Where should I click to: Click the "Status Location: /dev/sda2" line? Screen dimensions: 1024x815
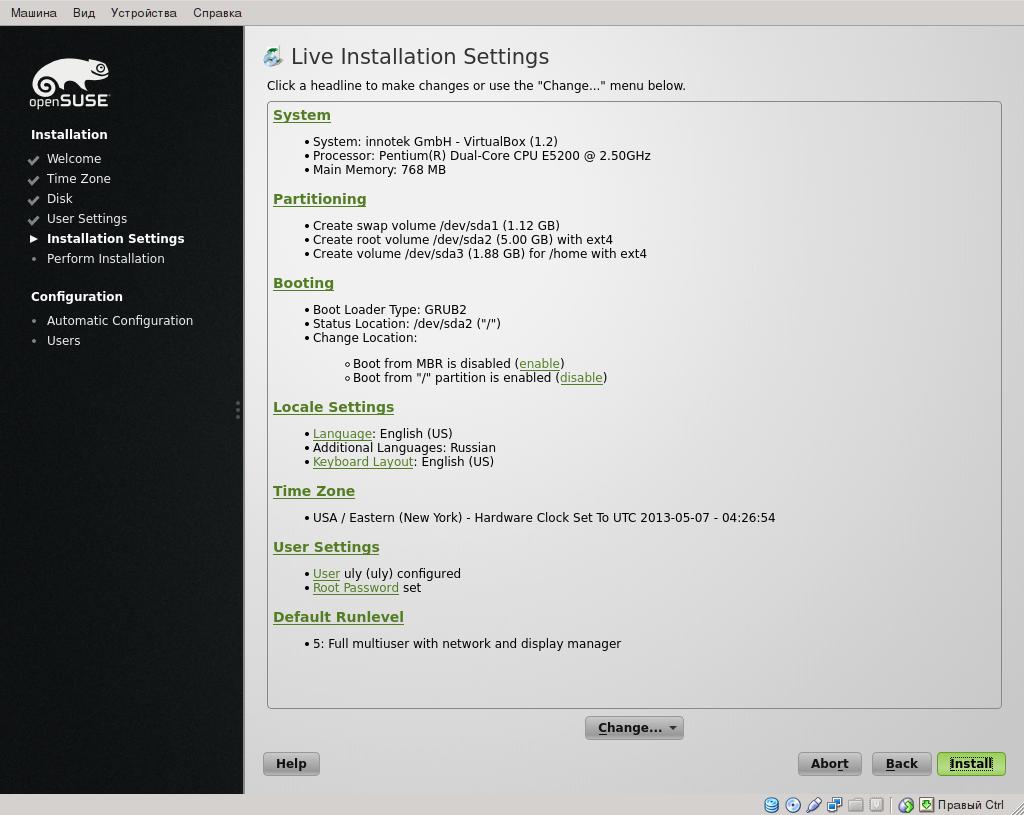(407, 324)
